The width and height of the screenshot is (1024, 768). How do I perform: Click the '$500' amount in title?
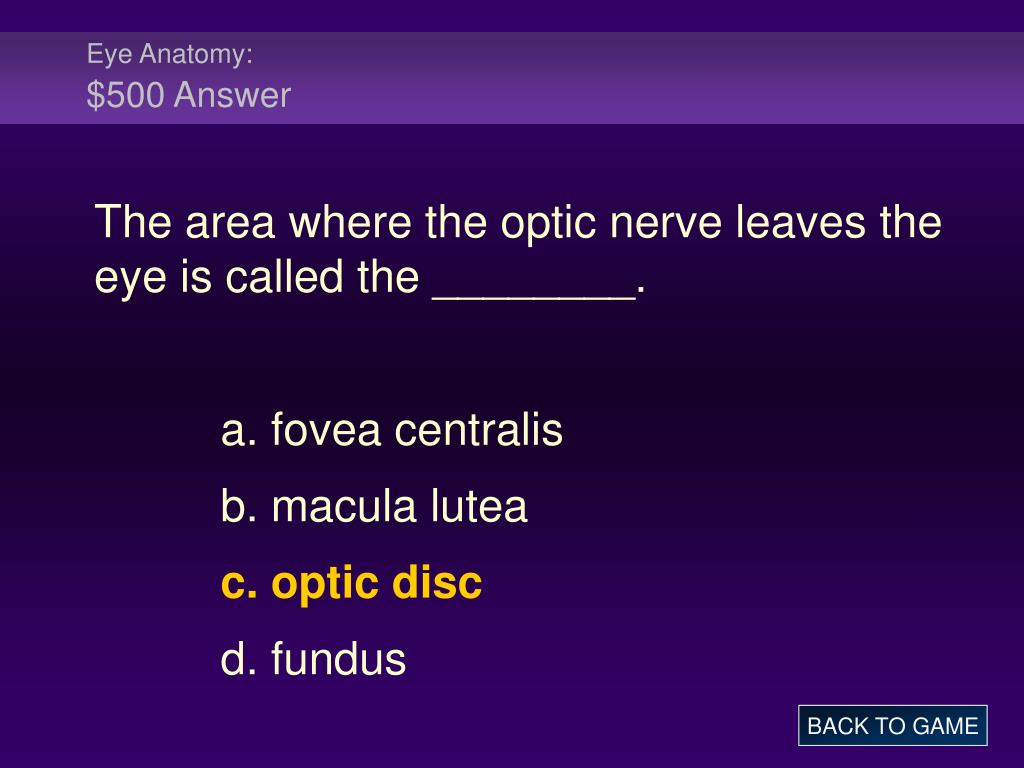click(x=125, y=95)
